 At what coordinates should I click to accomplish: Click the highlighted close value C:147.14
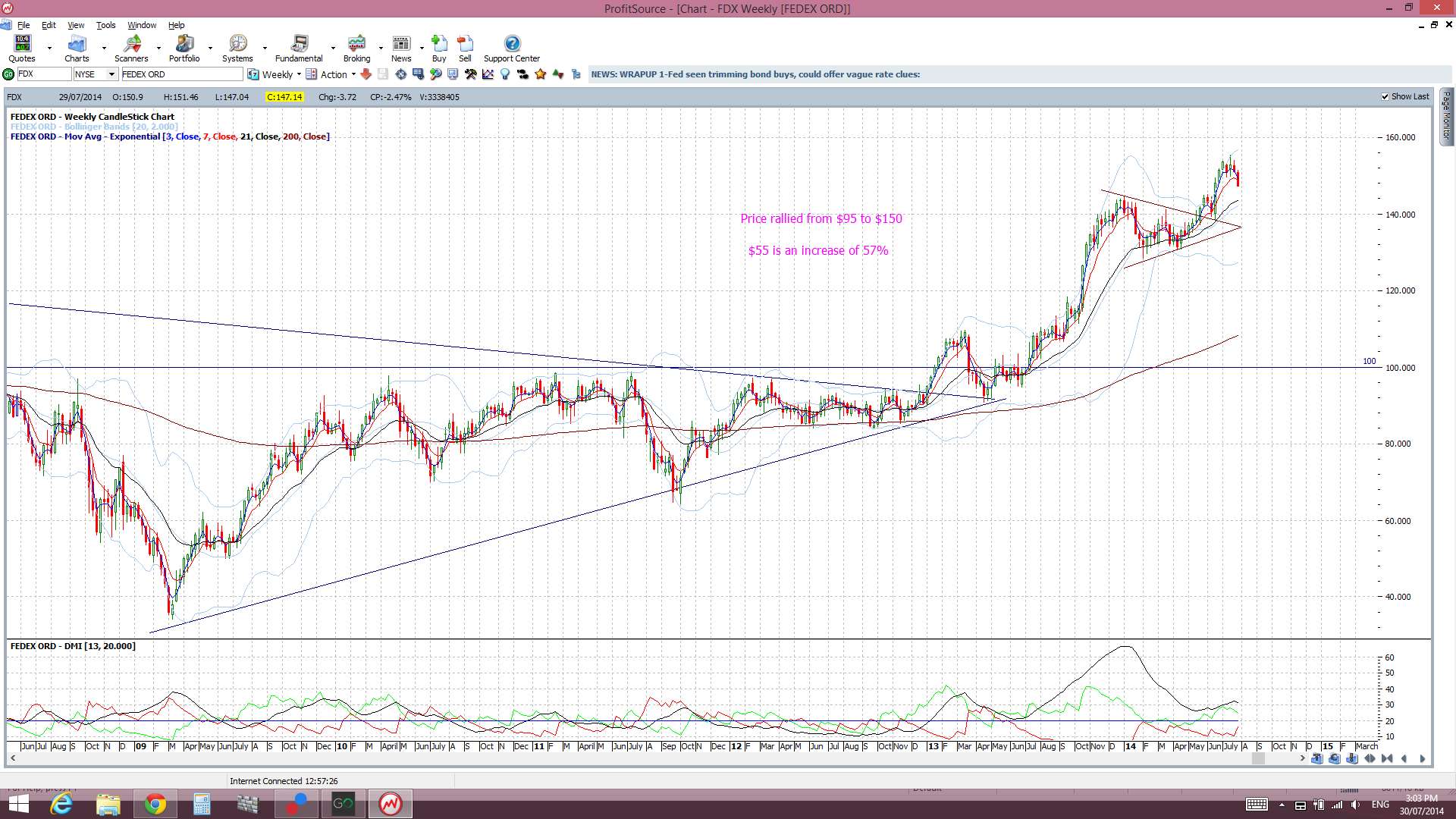pos(284,97)
